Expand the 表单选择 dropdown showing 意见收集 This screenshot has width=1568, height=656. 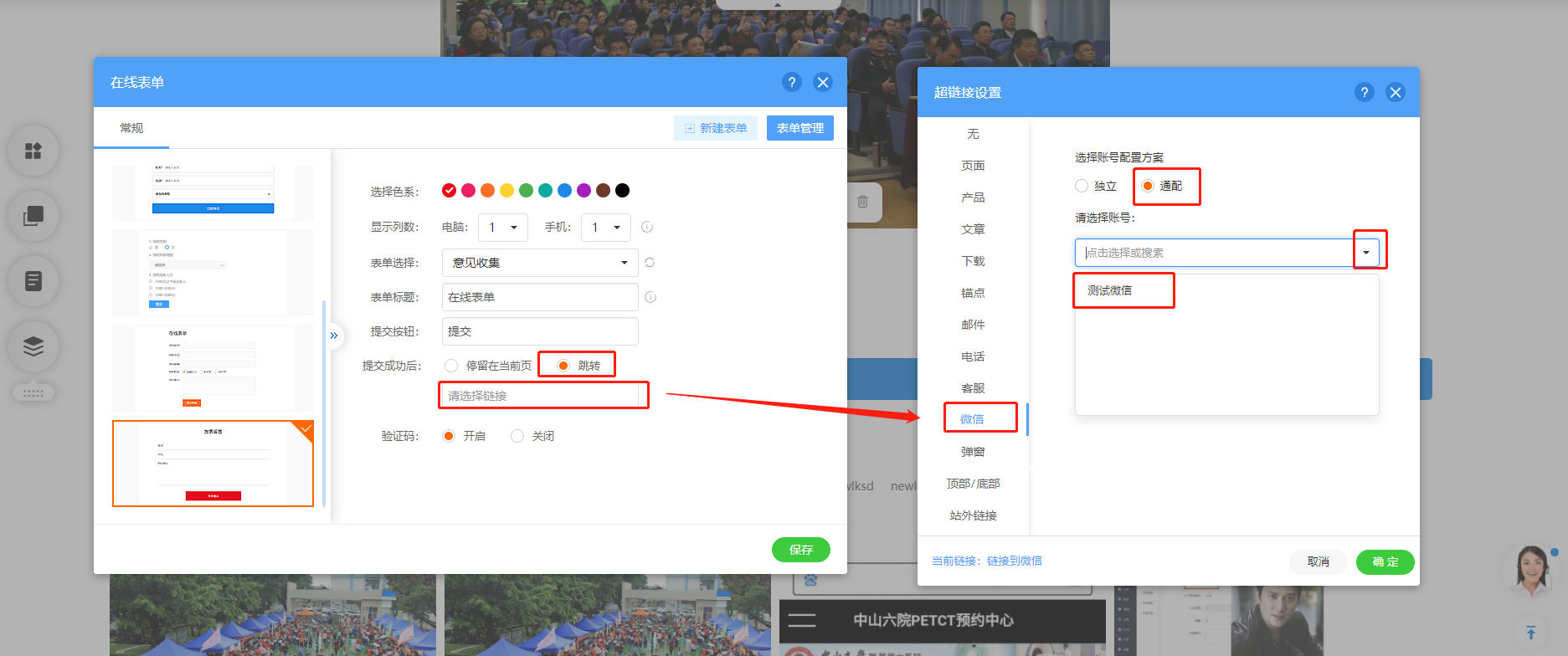(x=539, y=263)
